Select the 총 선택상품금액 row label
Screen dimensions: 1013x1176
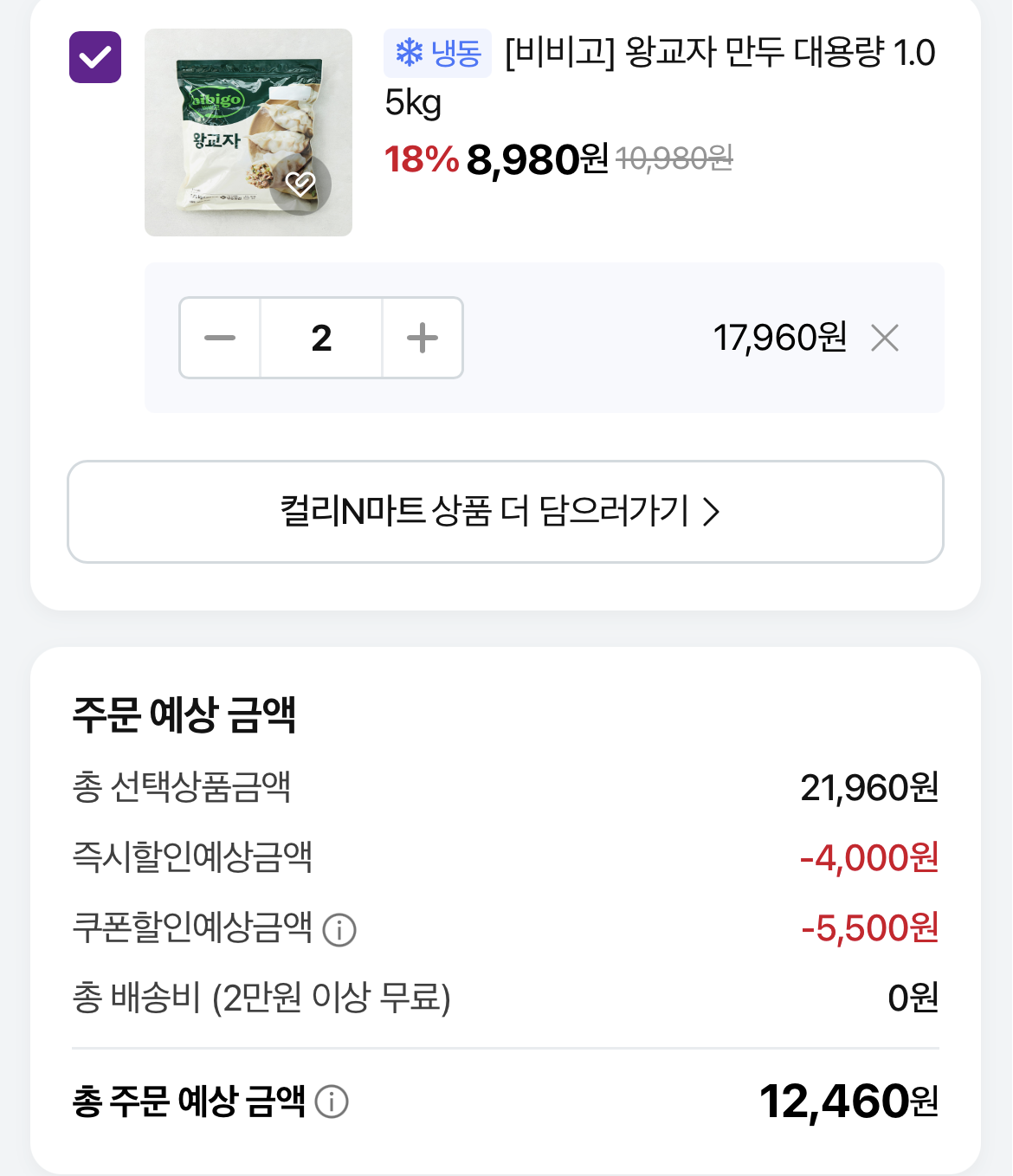point(182,787)
